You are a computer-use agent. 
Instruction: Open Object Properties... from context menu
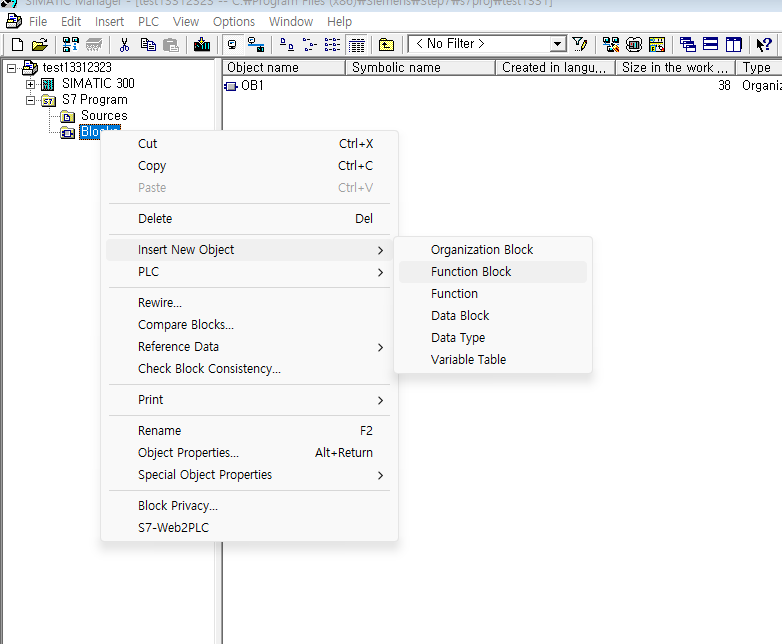[x=249, y=452]
